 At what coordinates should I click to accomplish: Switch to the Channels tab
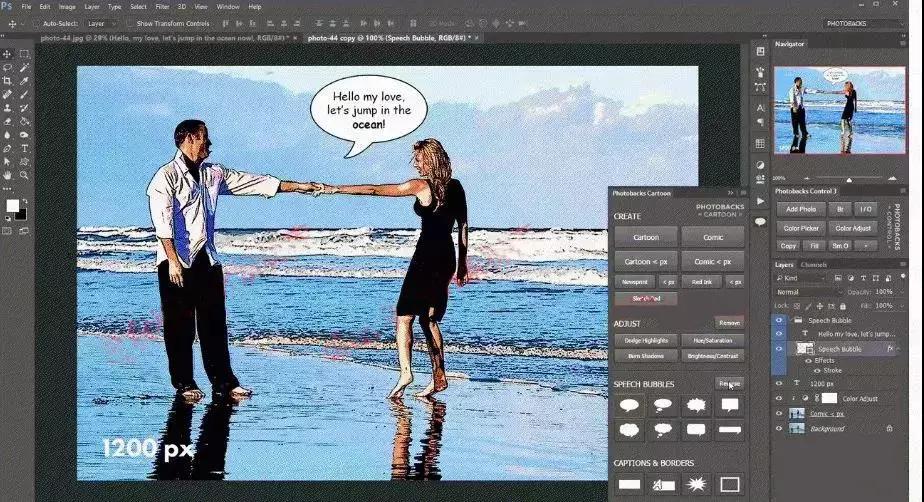(x=813, y=265)
